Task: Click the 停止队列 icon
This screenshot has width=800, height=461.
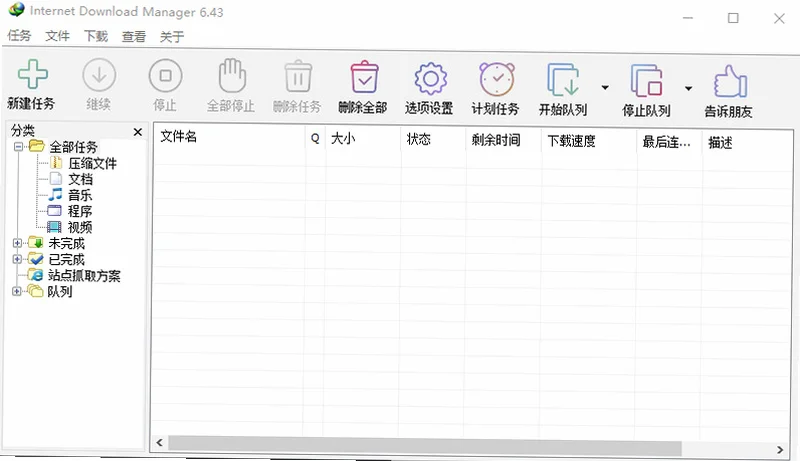Action: pos(646,81)
